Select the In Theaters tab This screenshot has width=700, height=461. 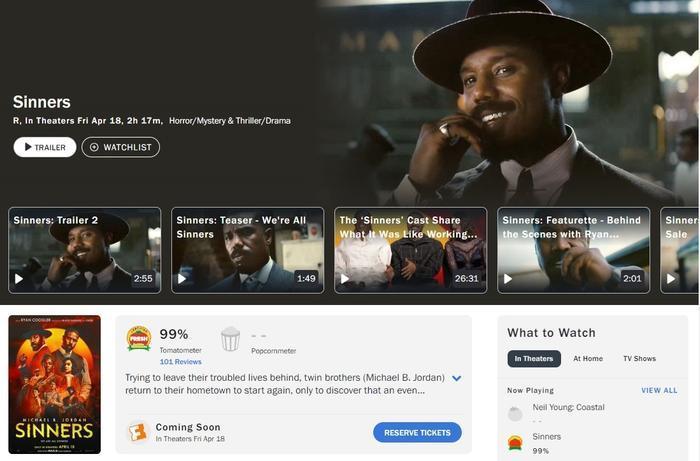[534, 358]
